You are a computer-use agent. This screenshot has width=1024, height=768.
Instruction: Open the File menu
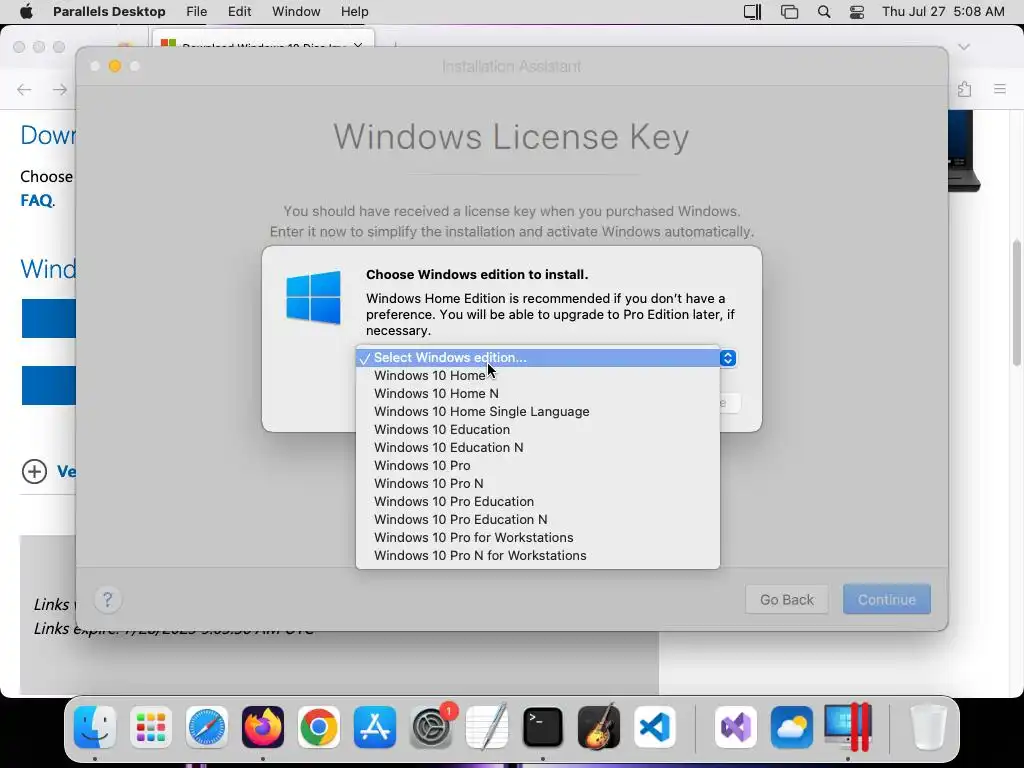pyautogui.click(x=197, y=12)
